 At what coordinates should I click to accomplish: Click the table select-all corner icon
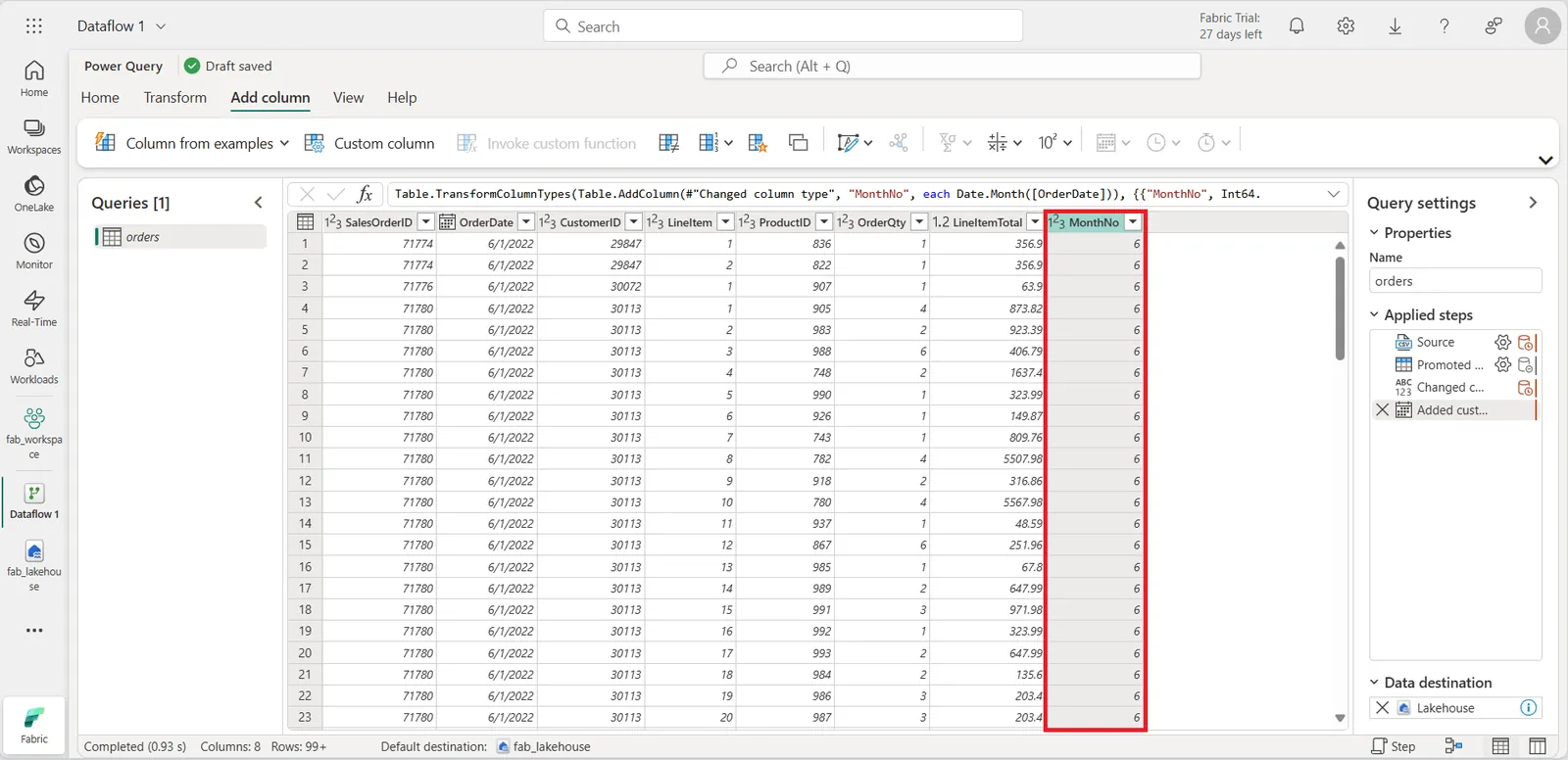[305, 222]
